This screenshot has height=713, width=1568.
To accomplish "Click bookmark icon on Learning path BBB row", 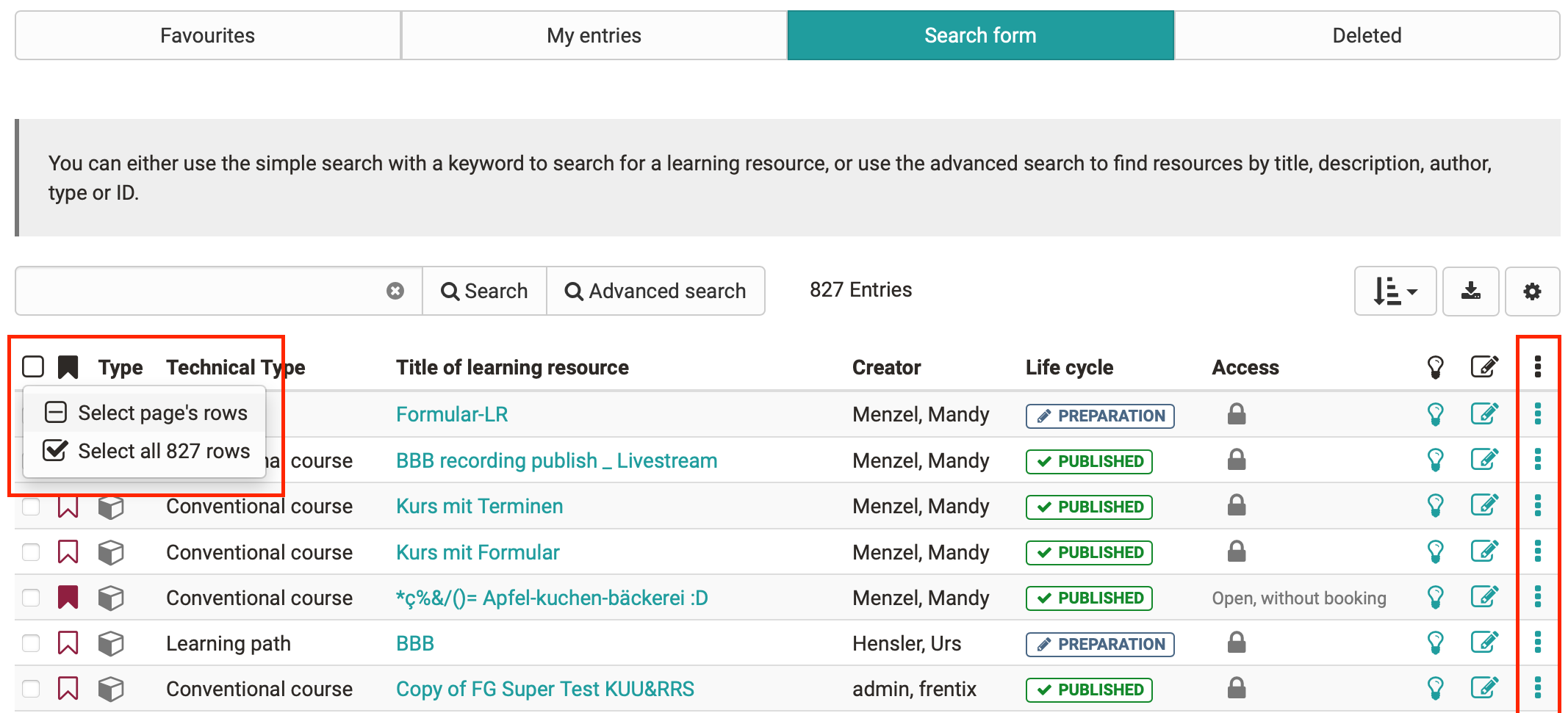I will coord(68,643).
